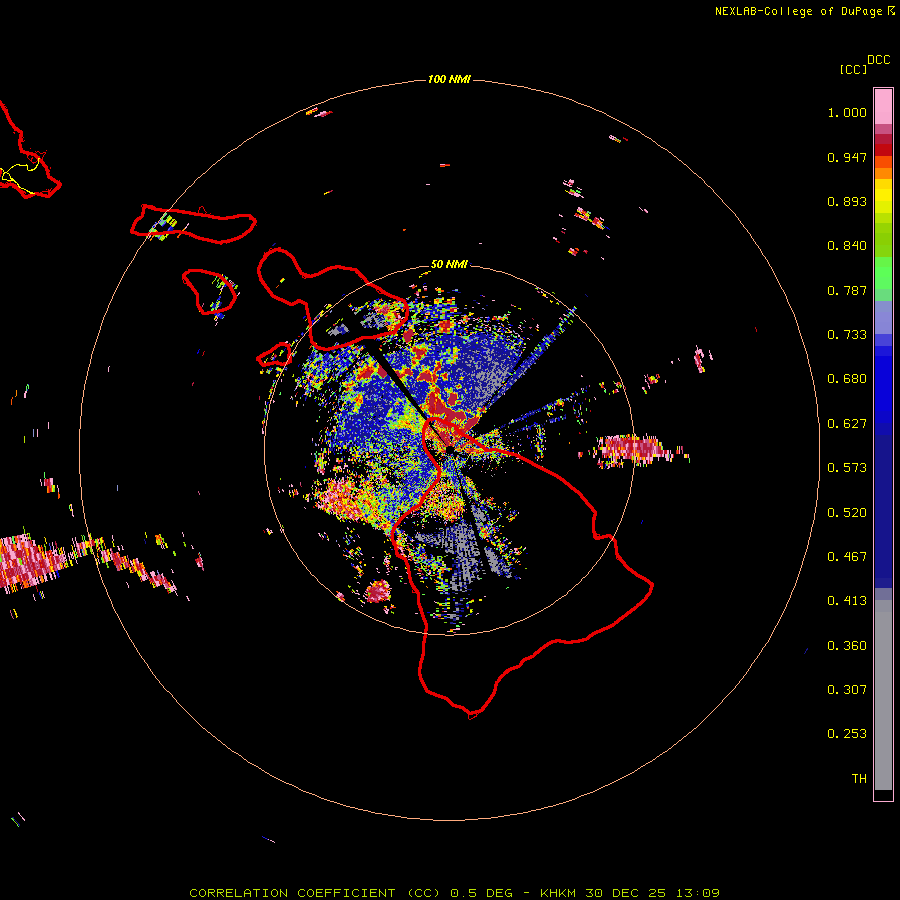Select the 0.893 scale value
The height and width of the screenshot is (900, 900).
pos(847,201)
